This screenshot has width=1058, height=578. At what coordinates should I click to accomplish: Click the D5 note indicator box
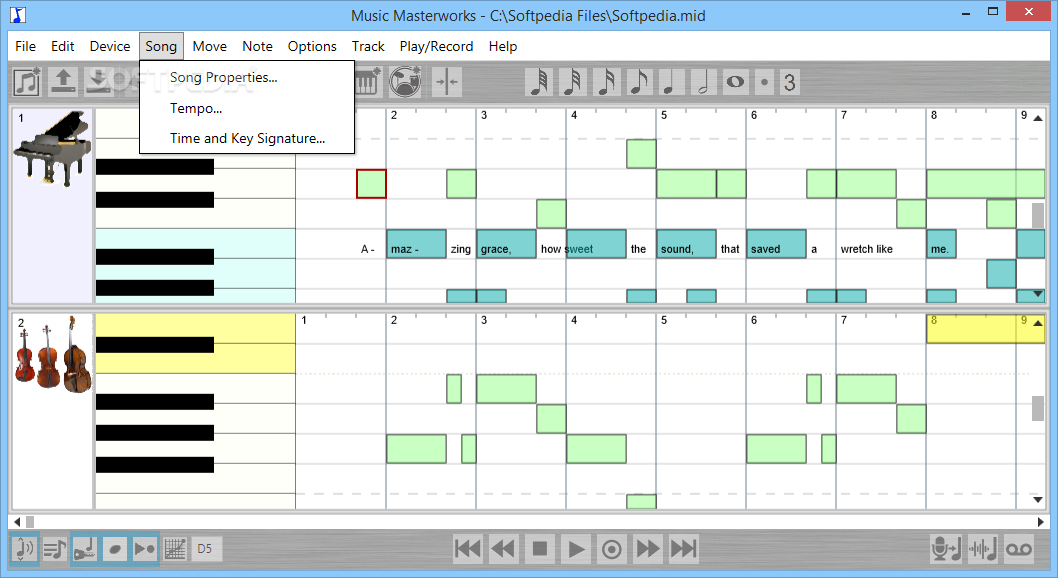coord(205,549)
